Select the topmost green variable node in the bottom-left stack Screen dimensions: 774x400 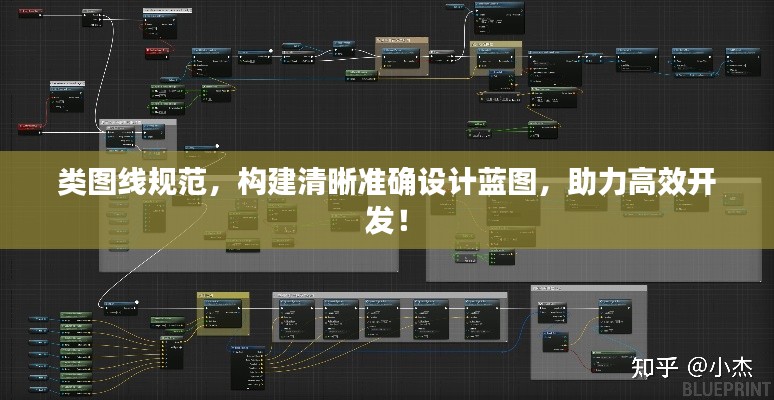click(x=77, y=315)
